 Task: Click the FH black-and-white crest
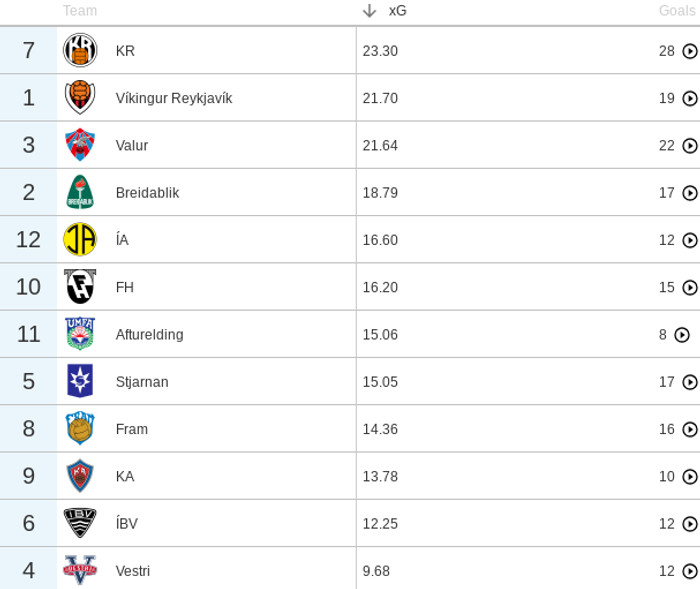pyautogui.click(x=80, y=287)
